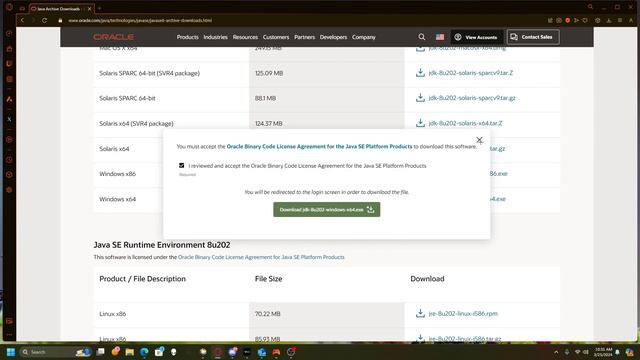Open the Developers menu
Screen dimensions: 640x360
click(x=333, y=37)
